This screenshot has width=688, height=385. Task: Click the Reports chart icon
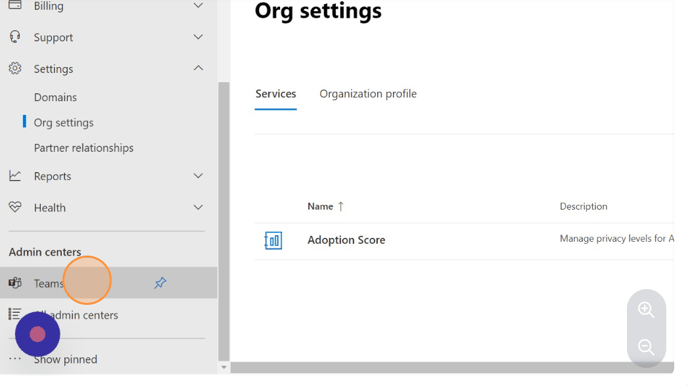point(15,176)
